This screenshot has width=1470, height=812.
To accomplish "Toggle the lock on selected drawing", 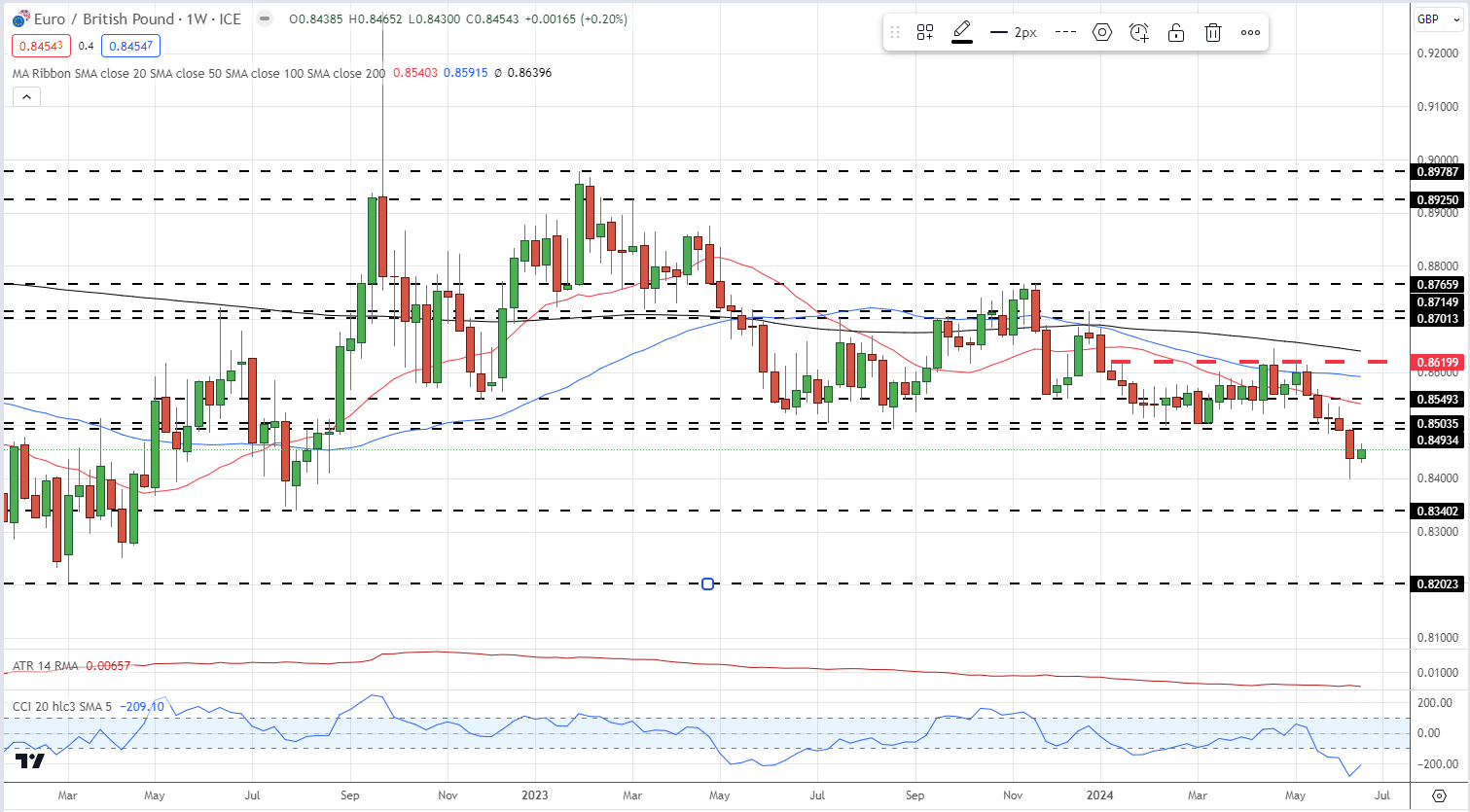I will [x=1176, y=32].
